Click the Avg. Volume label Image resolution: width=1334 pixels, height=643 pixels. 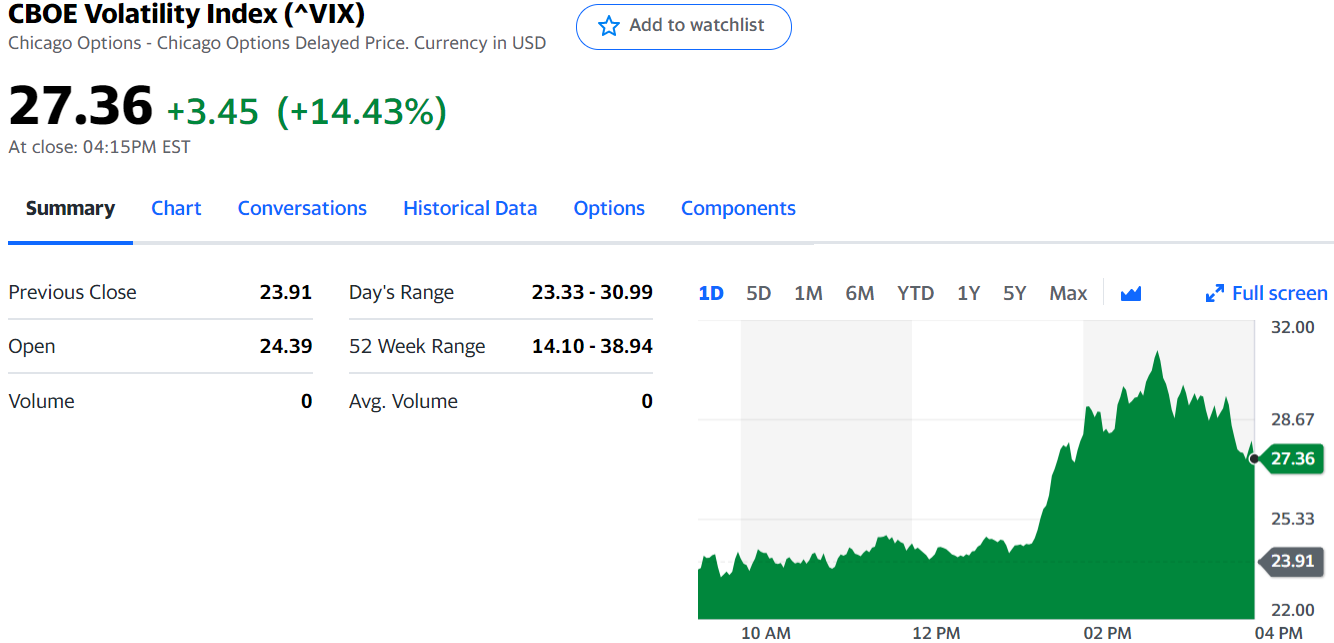pyautogui.click(x=403, y=401)
